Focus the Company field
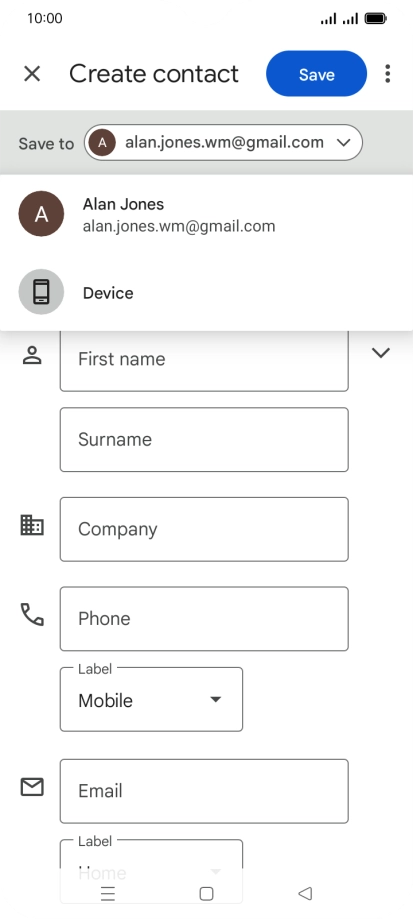413x919 pixels. click(204, 529)
